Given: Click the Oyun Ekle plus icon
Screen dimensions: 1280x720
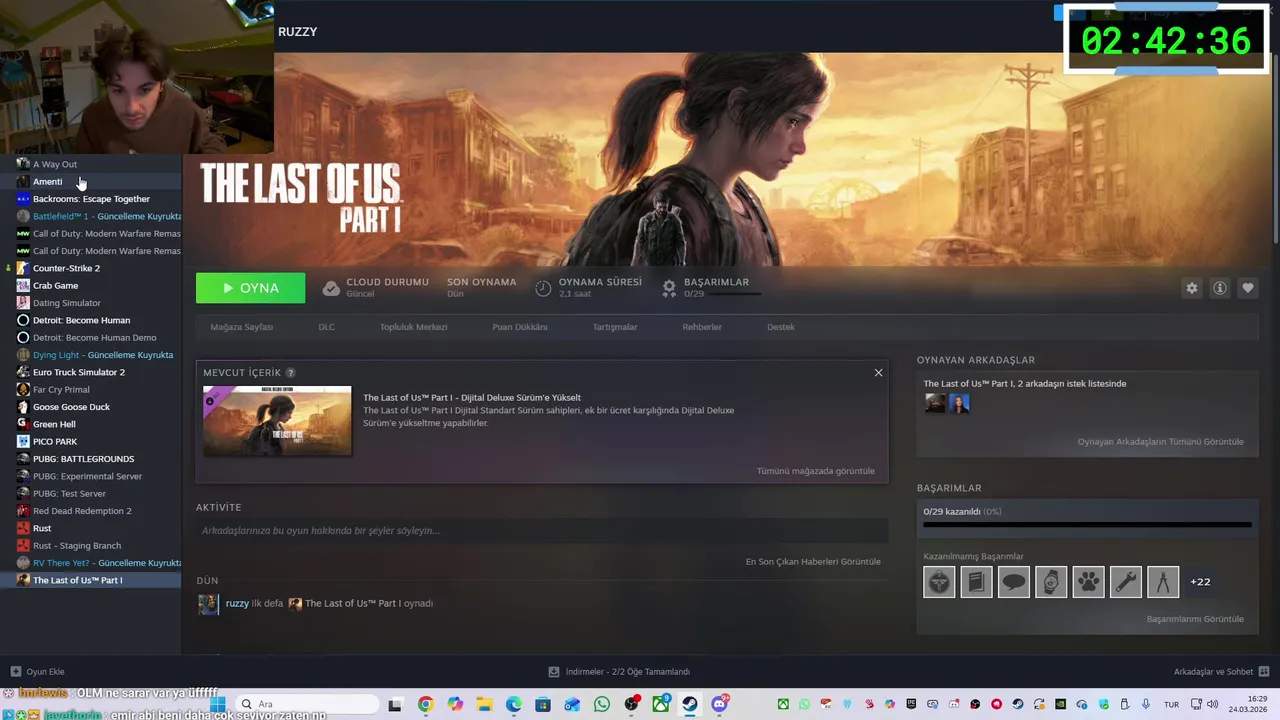Looking at the screenshot, I should click(16, 672).
